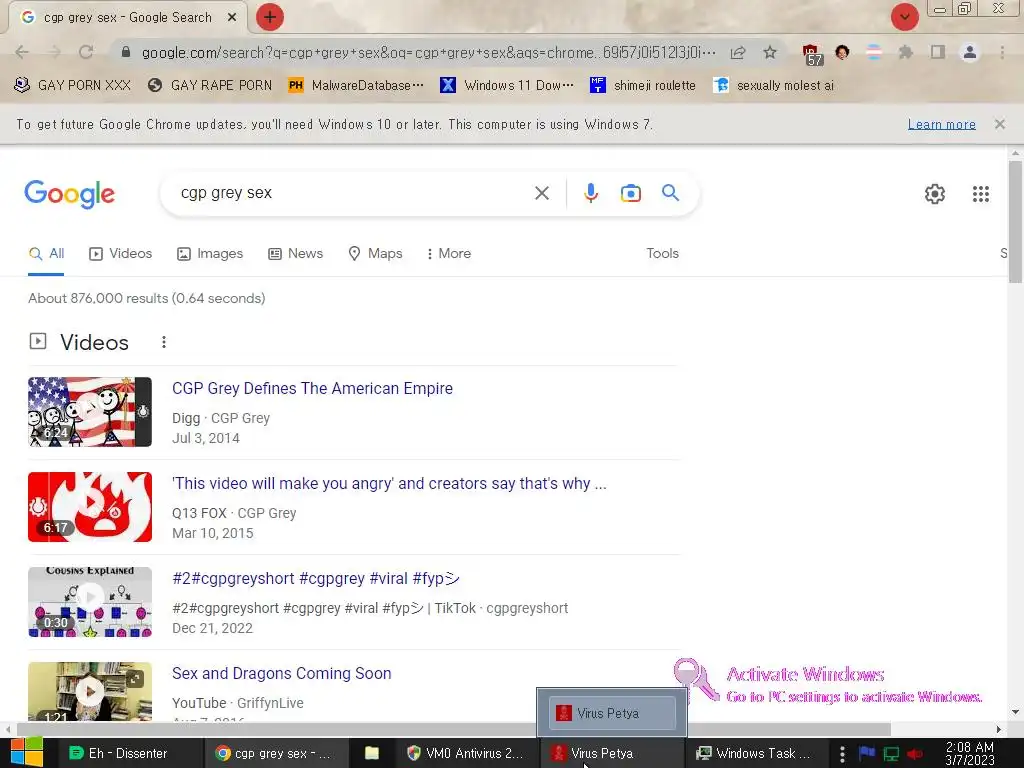Open search Tools options
1024x768 pixels.
pos(662,253)
